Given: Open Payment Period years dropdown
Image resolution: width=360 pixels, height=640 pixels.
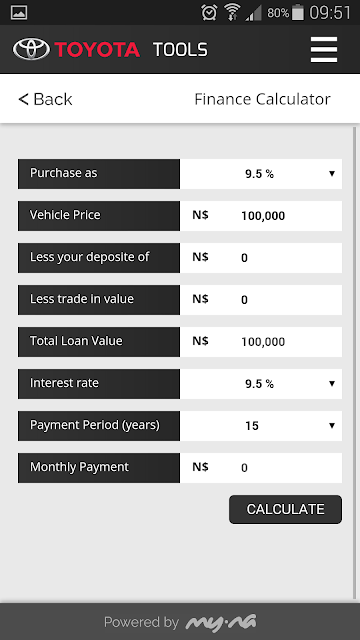Looking at the screenshot, I should point(261,426).
